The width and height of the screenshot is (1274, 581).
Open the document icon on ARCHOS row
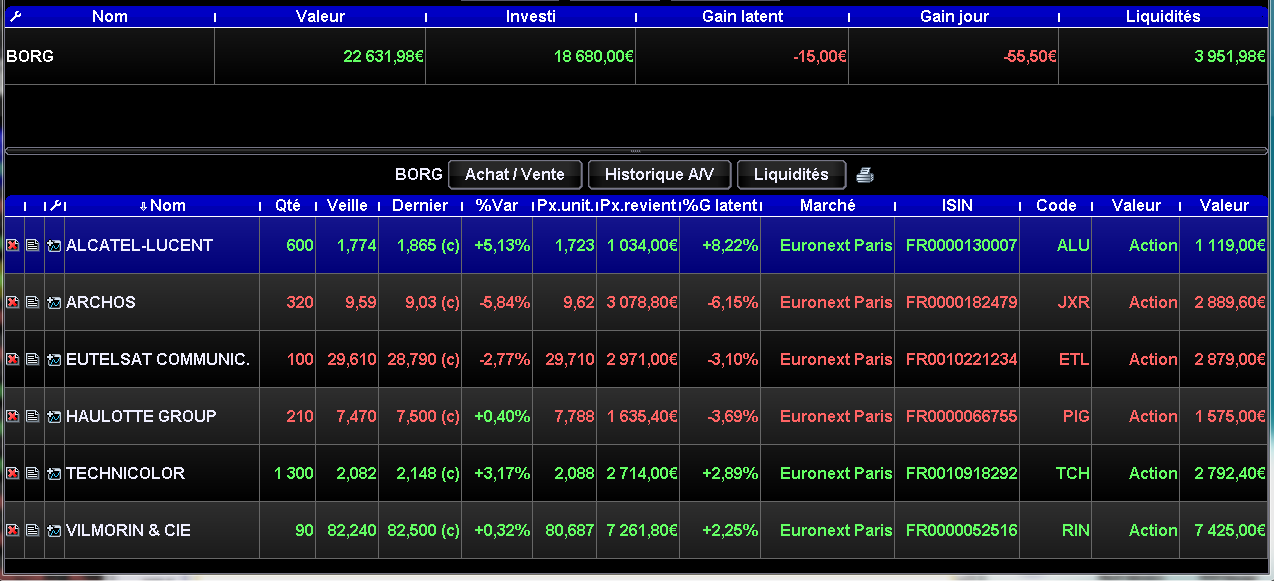(x=32, y=302)
